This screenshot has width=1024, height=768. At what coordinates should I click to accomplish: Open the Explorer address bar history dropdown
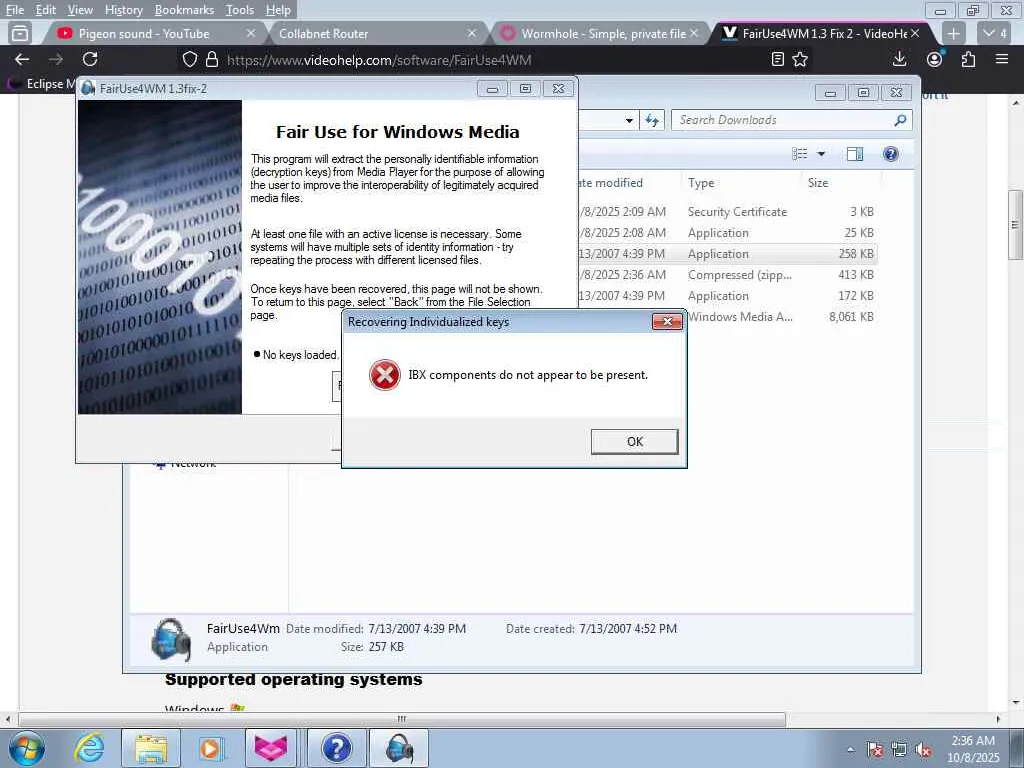click(629, 120)
